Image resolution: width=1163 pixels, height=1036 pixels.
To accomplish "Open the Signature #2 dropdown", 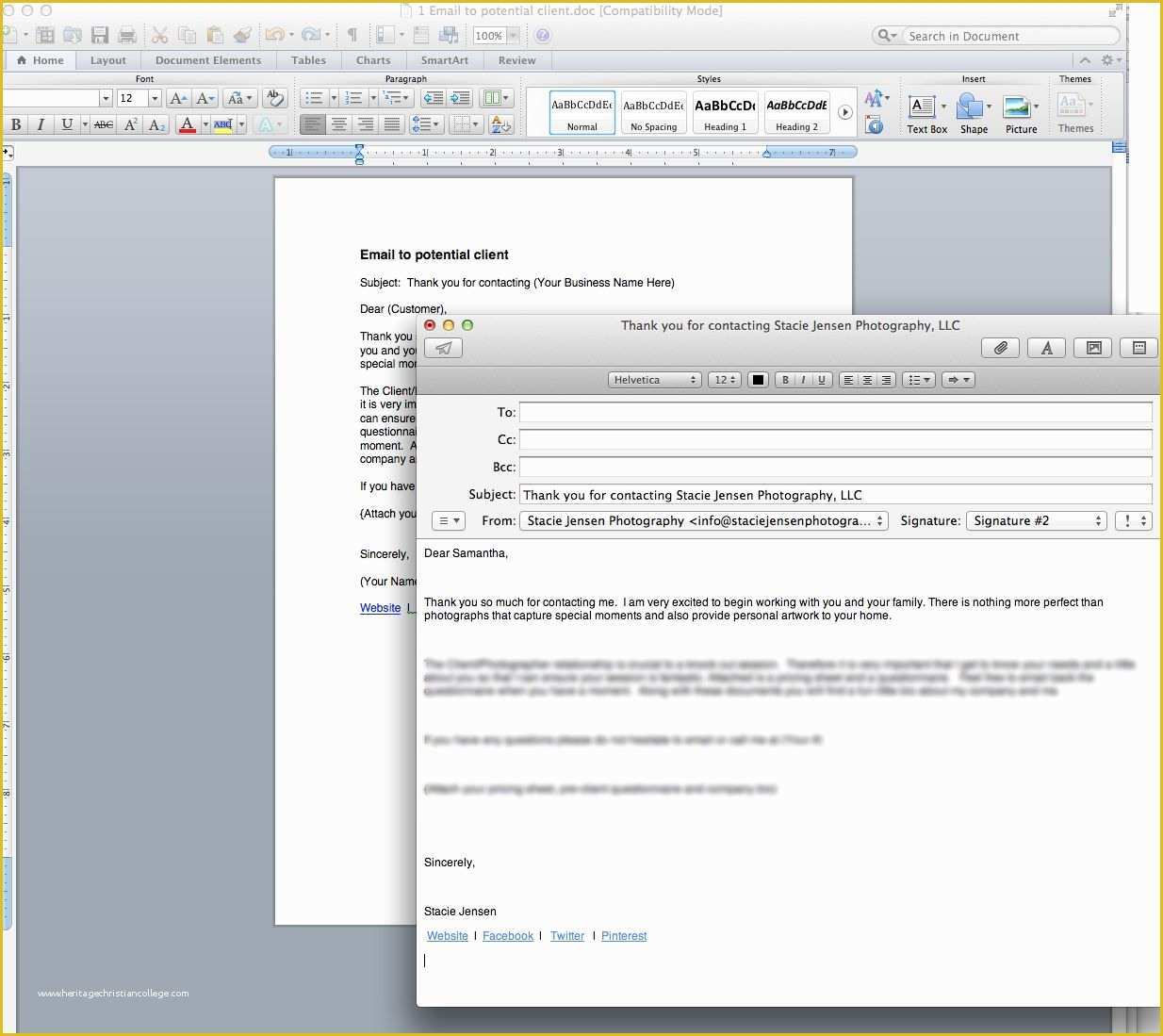I will point(1036,520).
